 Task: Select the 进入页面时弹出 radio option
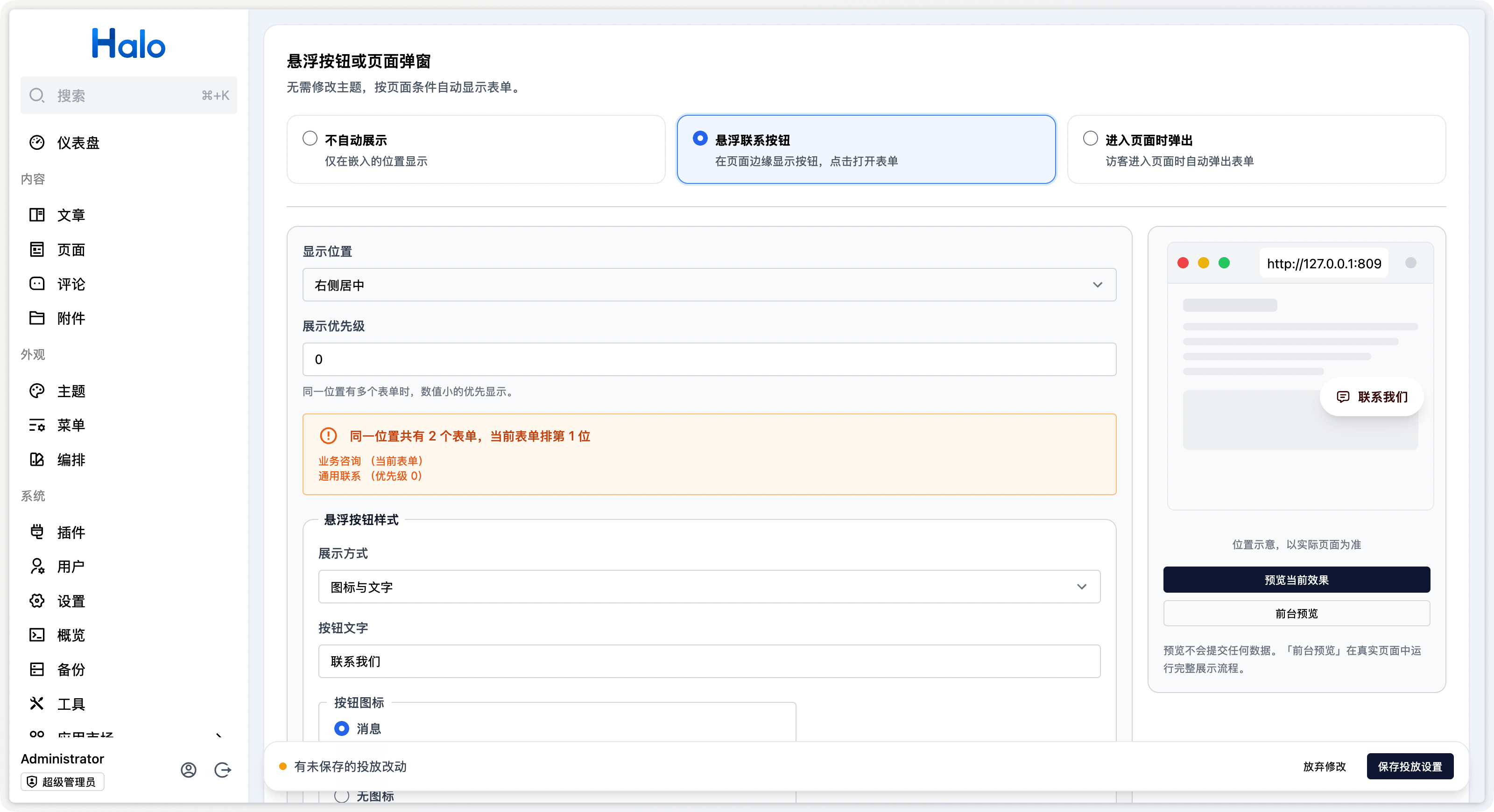[1091, 139]
